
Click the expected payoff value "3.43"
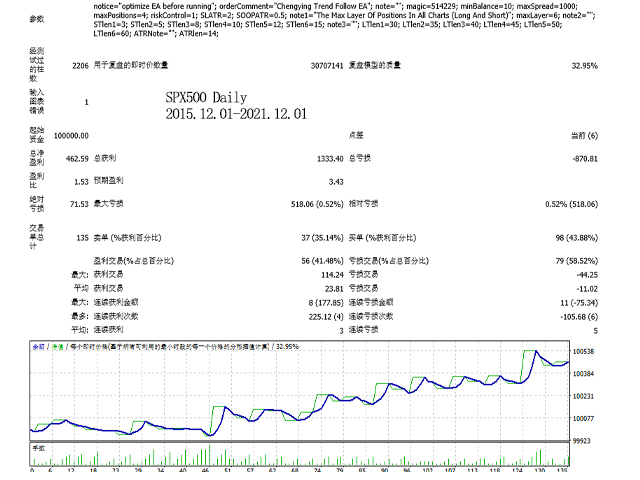pos(336,182)
